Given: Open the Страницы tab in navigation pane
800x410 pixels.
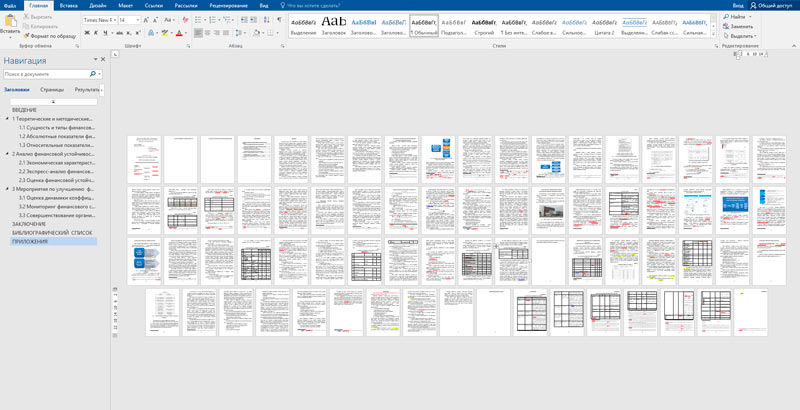Looking at the screenshot, I should tap(52, 90).
